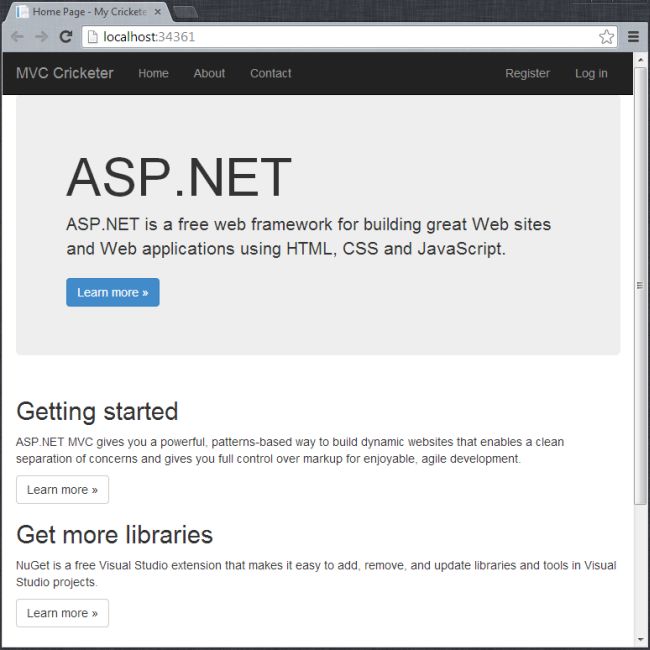This screenshot has height=650, width=650.
Task: Click the Register link
Action: [x=527, y=73]
